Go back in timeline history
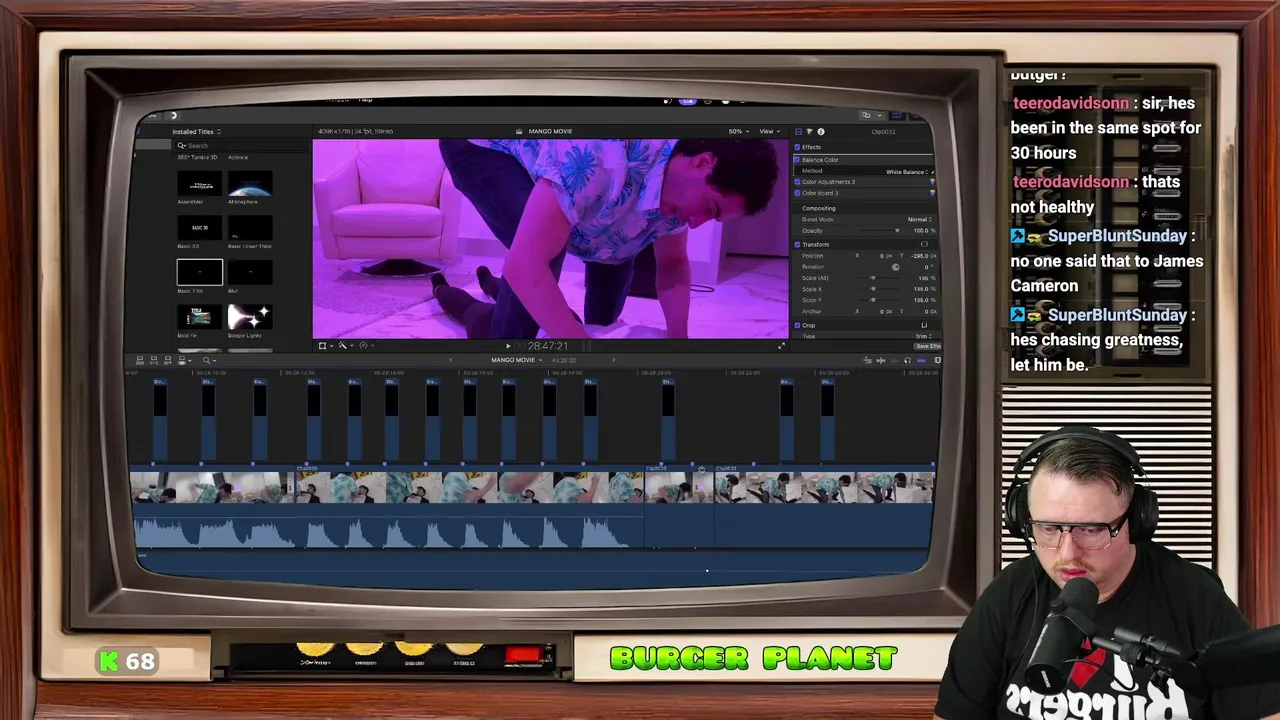The width and height of the screenshot is (1280, 720). [450, 360]
